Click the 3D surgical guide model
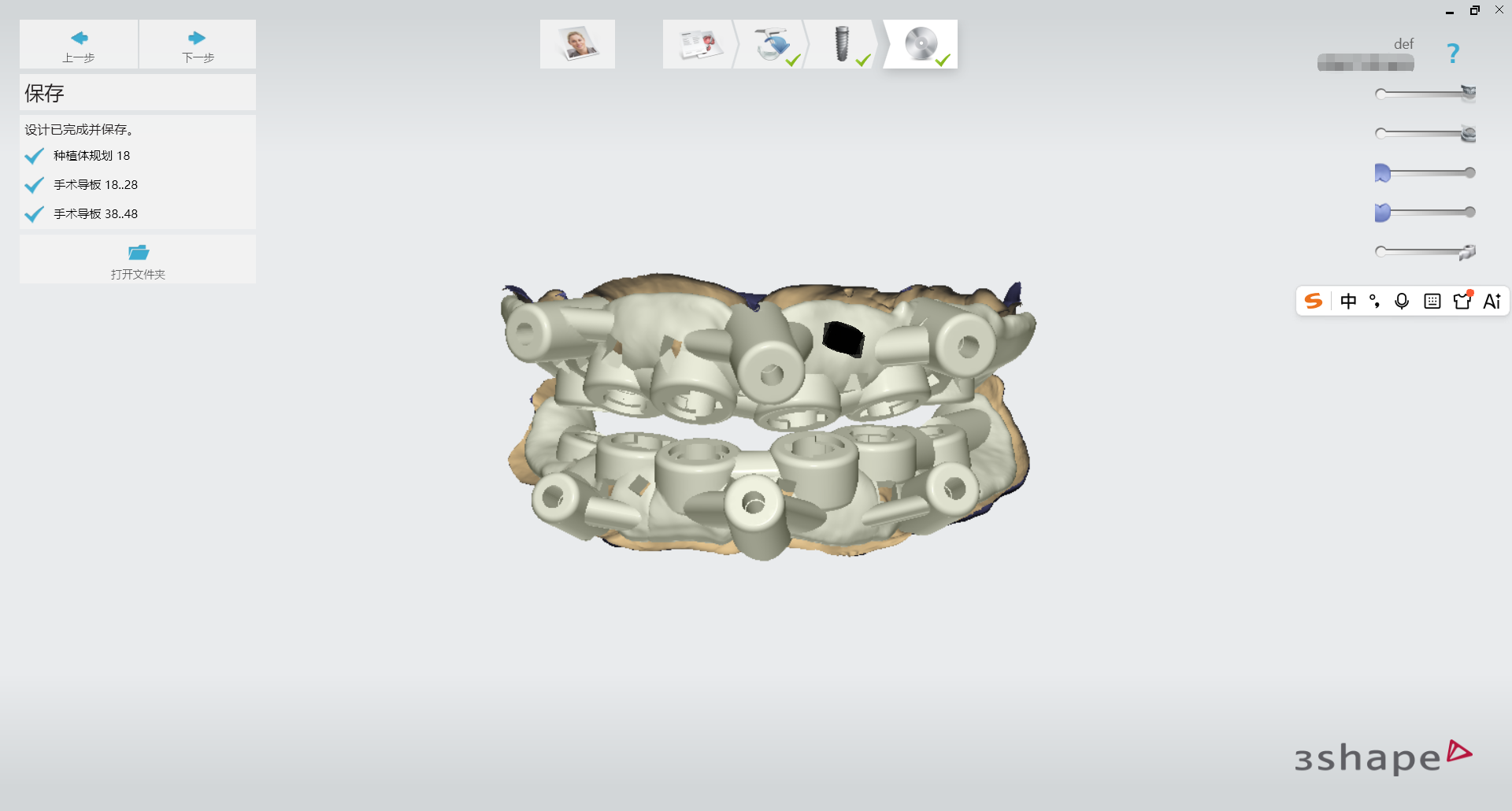The image size is (1512, 811). 768,416
